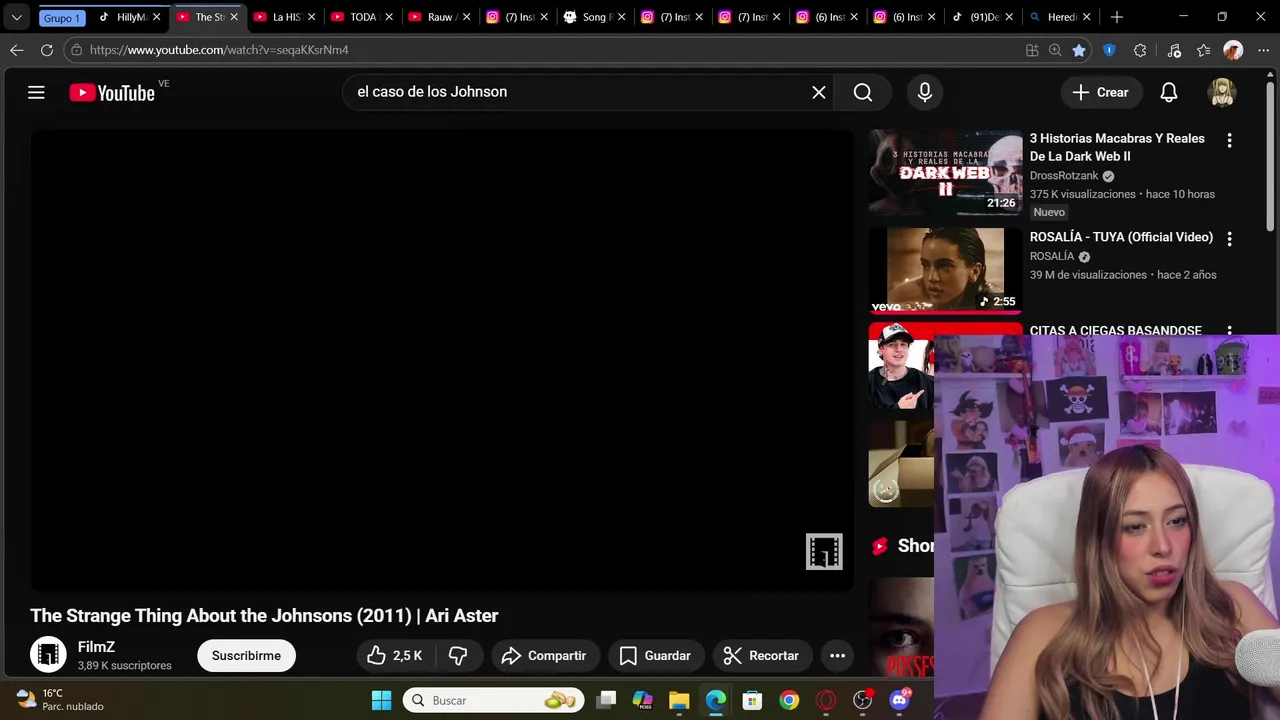This screenshot has width=1280, height=720.
Task: Switch to the HillyMa TikTok tab
Action: point(128,17)
